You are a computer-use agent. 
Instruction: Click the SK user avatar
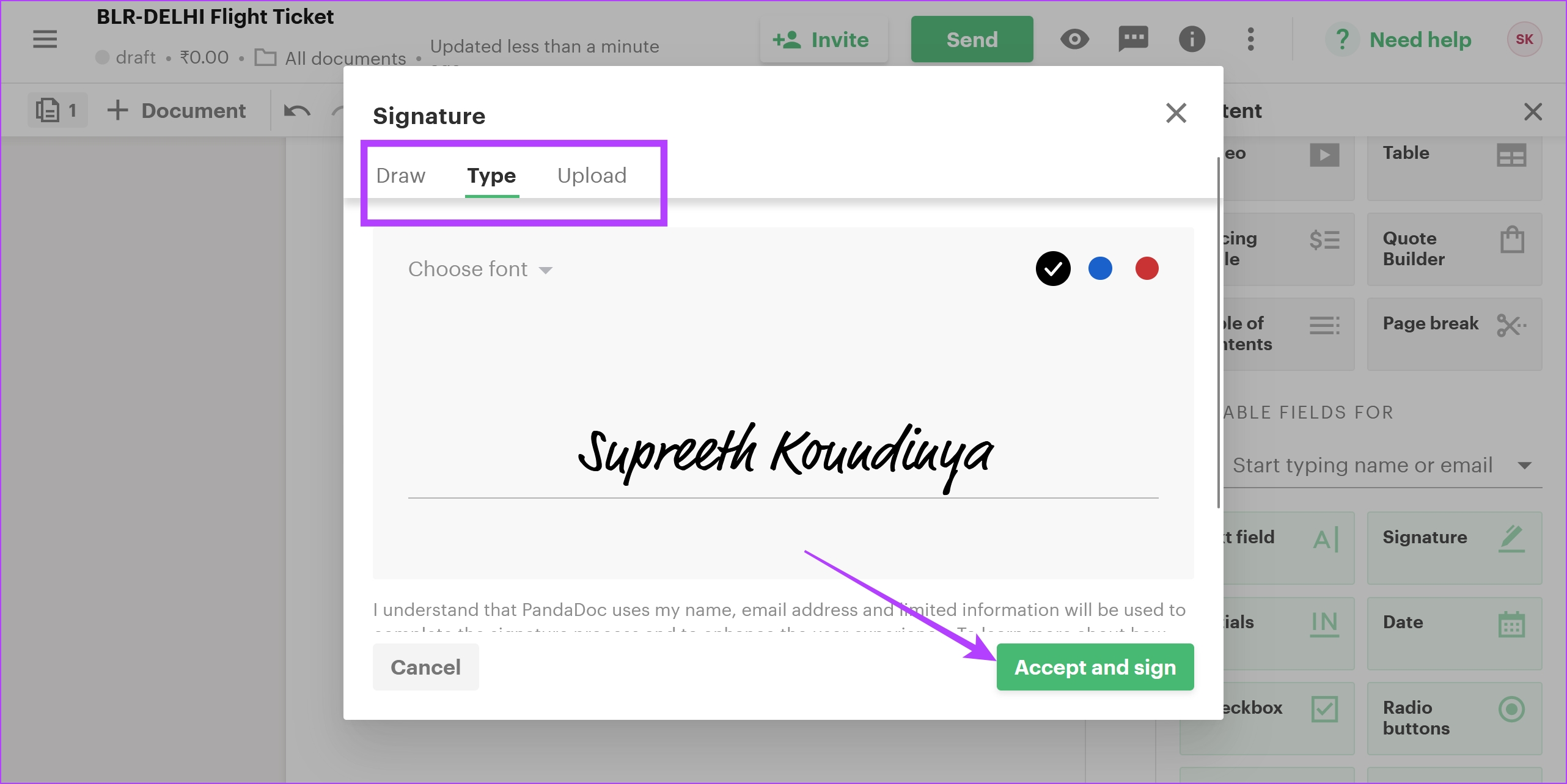coord(1524,39)
